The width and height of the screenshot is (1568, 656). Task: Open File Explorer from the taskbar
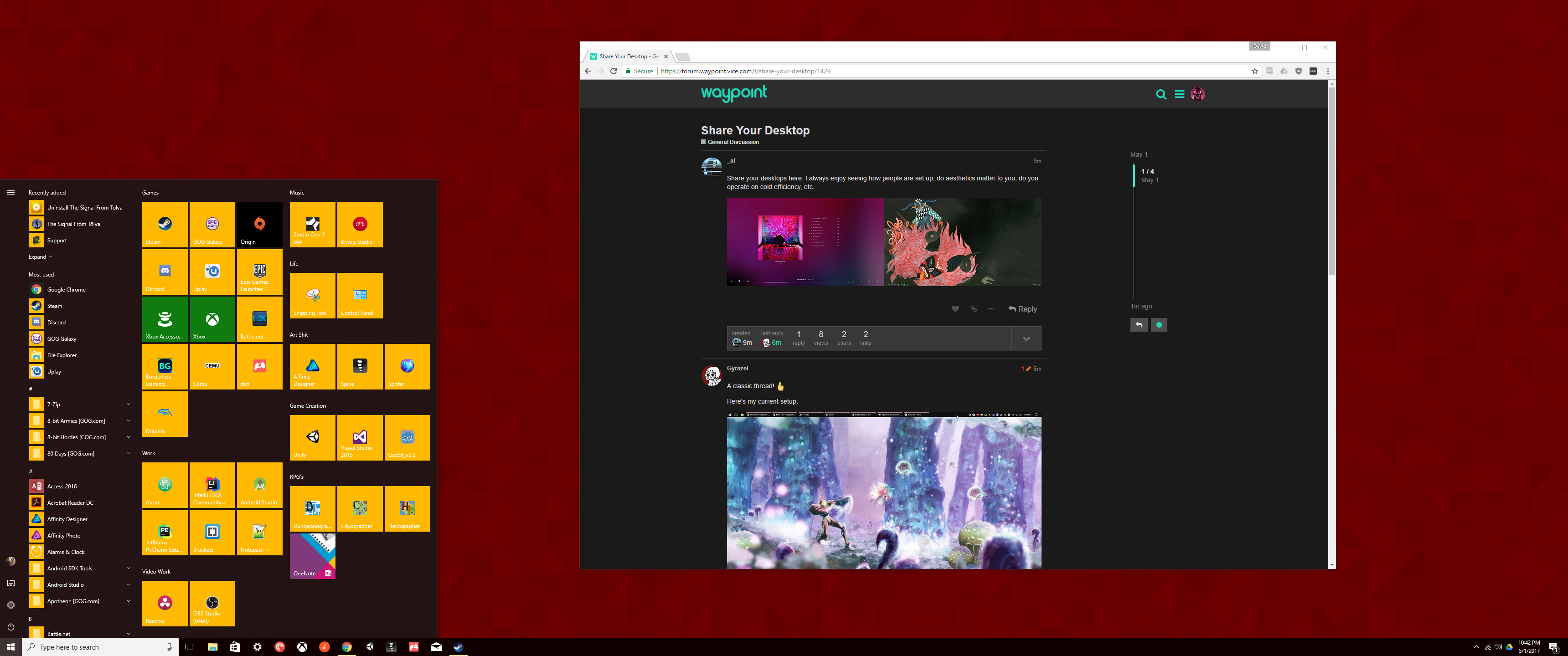pos(212,647)
